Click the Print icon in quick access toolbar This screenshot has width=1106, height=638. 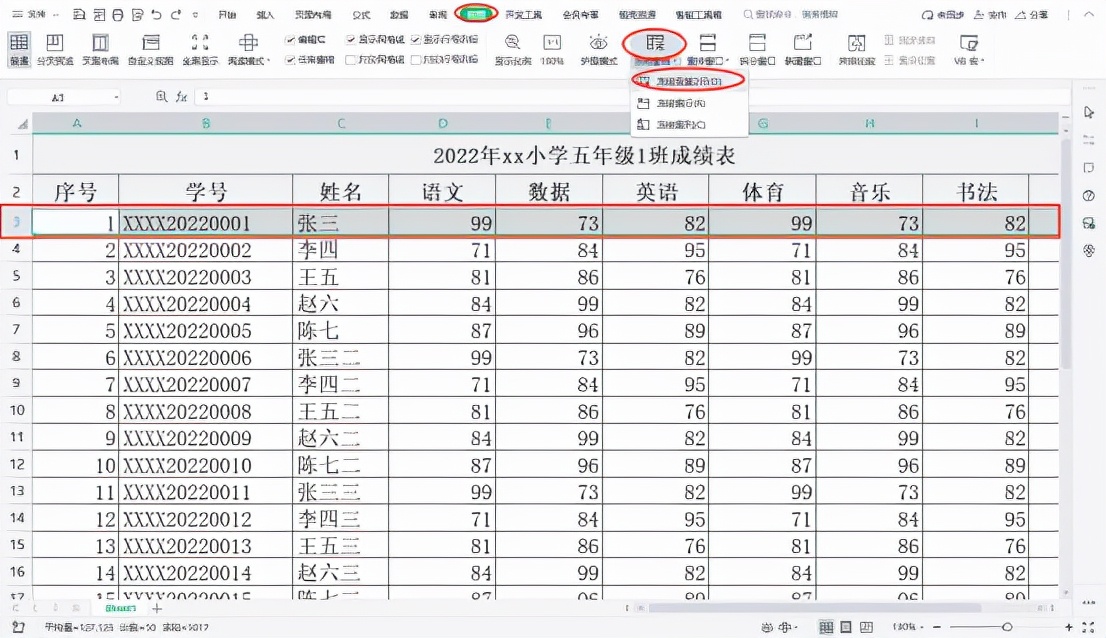click(118, 14)
